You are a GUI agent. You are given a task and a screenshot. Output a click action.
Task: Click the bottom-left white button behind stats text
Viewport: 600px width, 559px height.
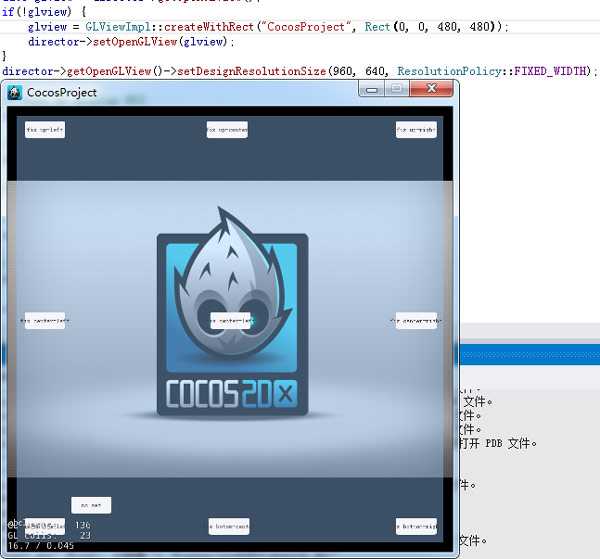click(x=45, y=526)
